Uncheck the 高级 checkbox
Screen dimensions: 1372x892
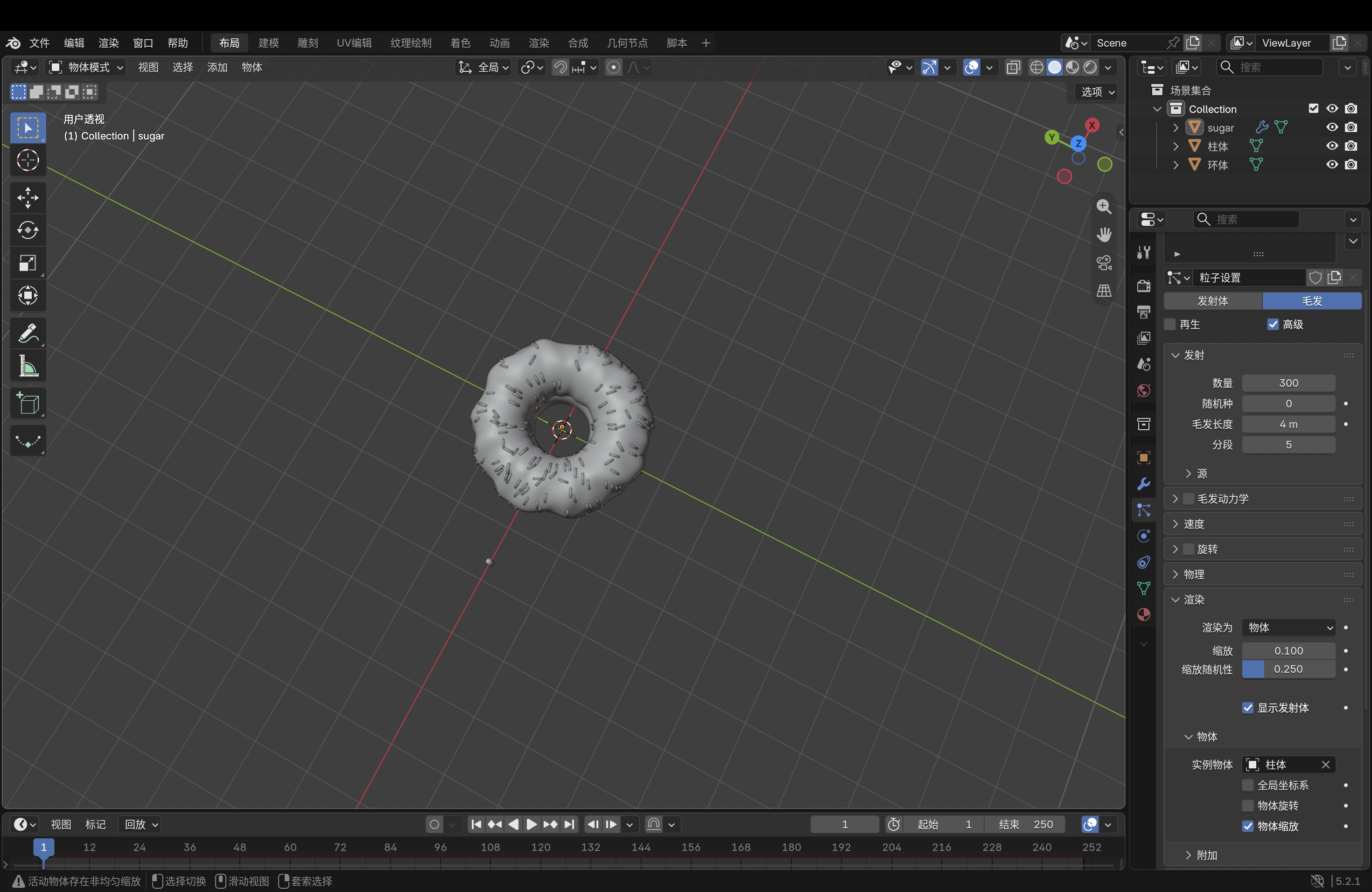point(1273,324)
